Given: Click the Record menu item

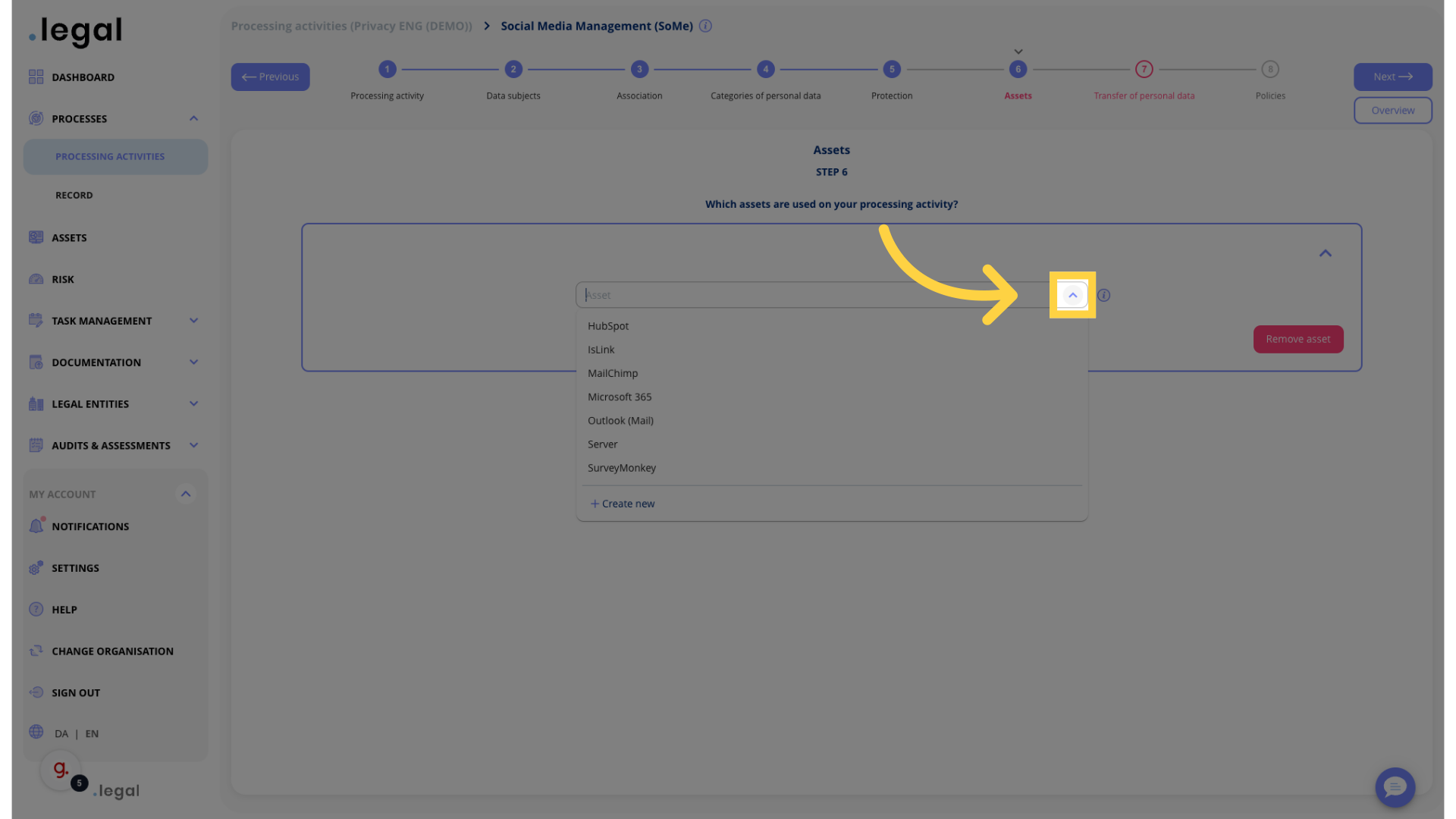Looking at the screenshot, I should [74, 195].
